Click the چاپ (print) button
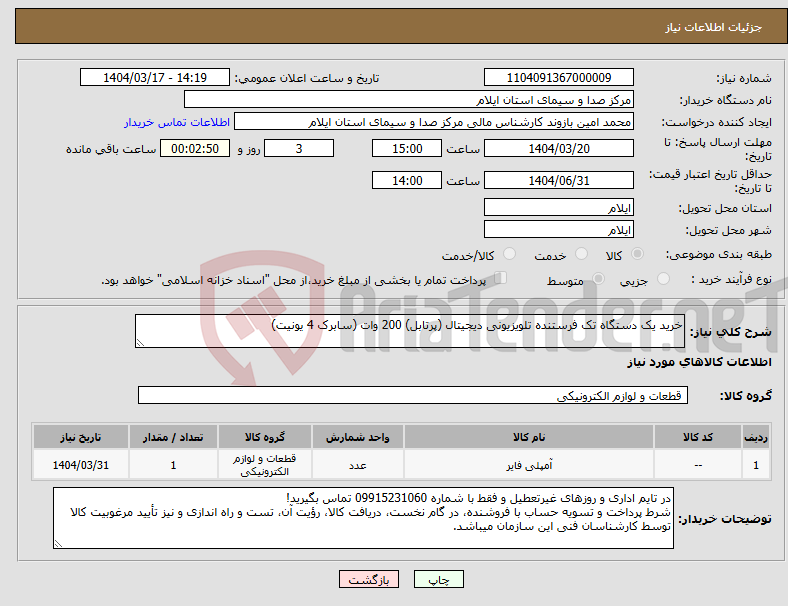The height and width of the screenshot is (606, 788). point(438,579)
